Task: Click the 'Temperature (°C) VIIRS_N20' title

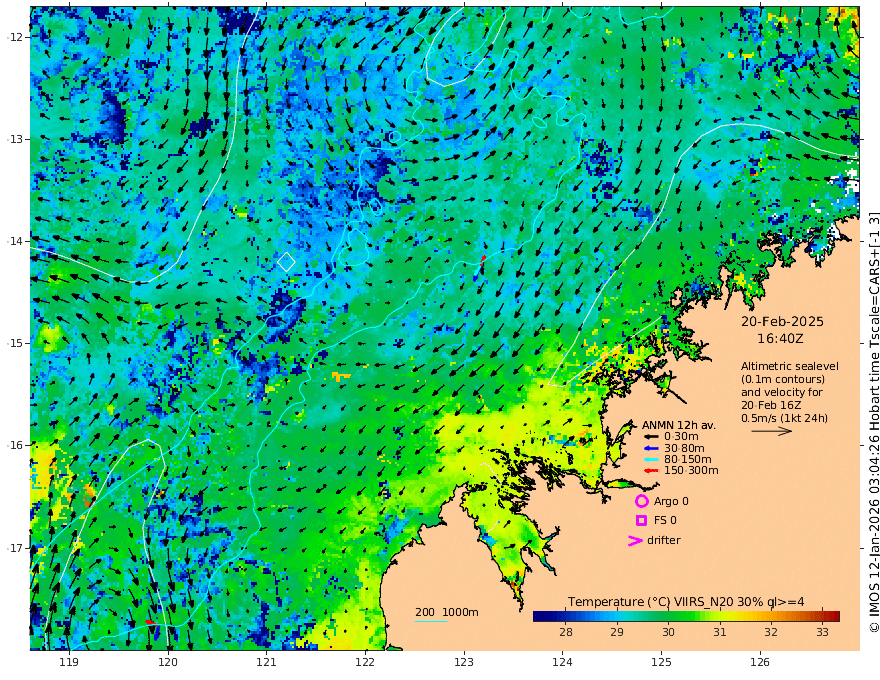Action: (650, 602)
